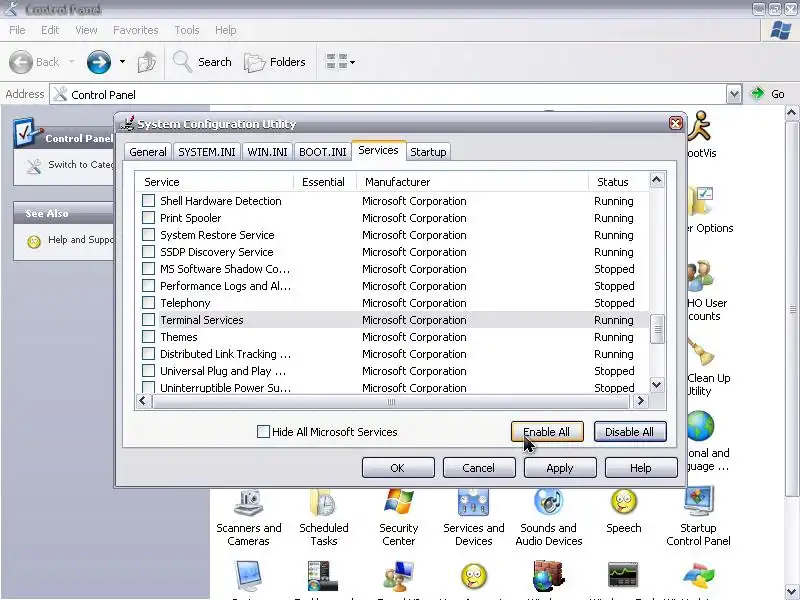Viewport: 800px width, 600px height.
Task: Open Security Center icon
Action: coord(398,518)
